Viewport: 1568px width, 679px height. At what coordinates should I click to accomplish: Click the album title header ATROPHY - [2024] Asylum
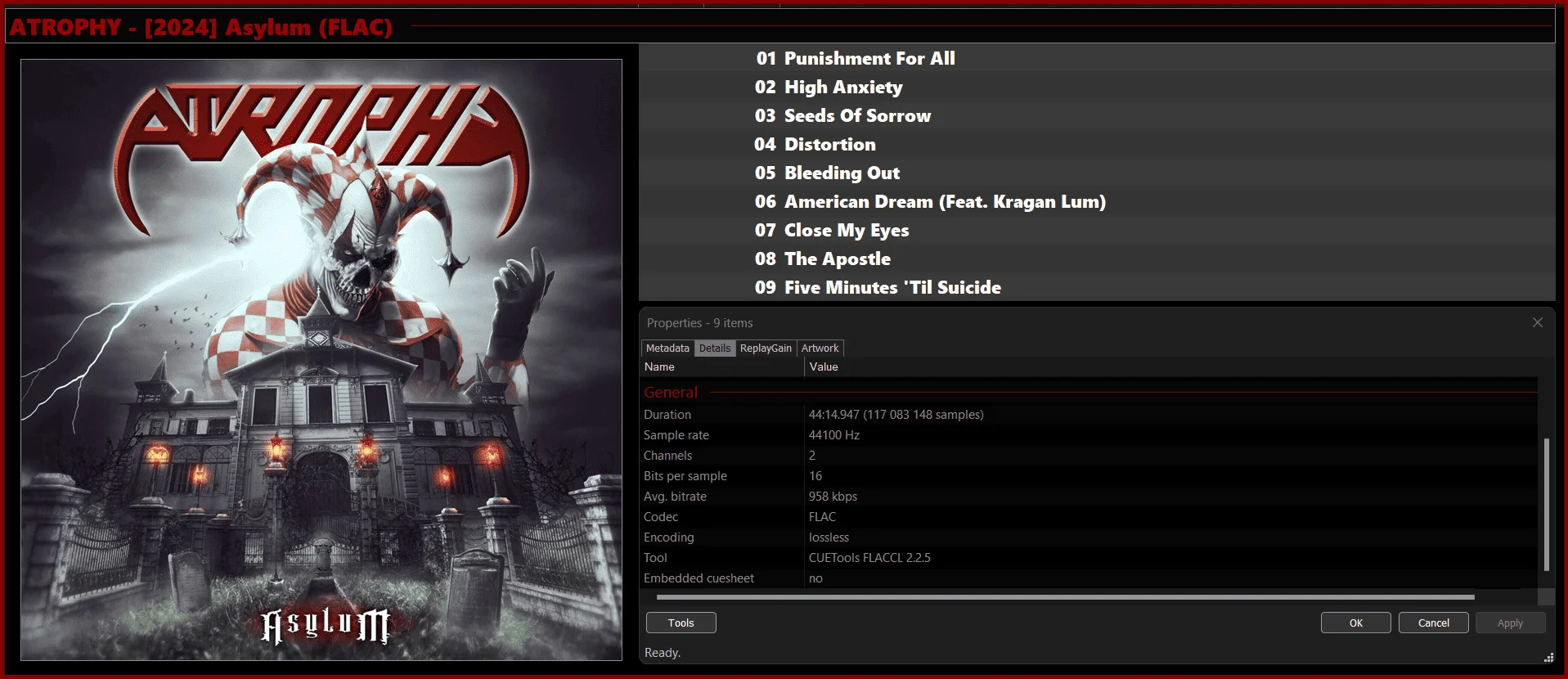[x=201, y=27]
